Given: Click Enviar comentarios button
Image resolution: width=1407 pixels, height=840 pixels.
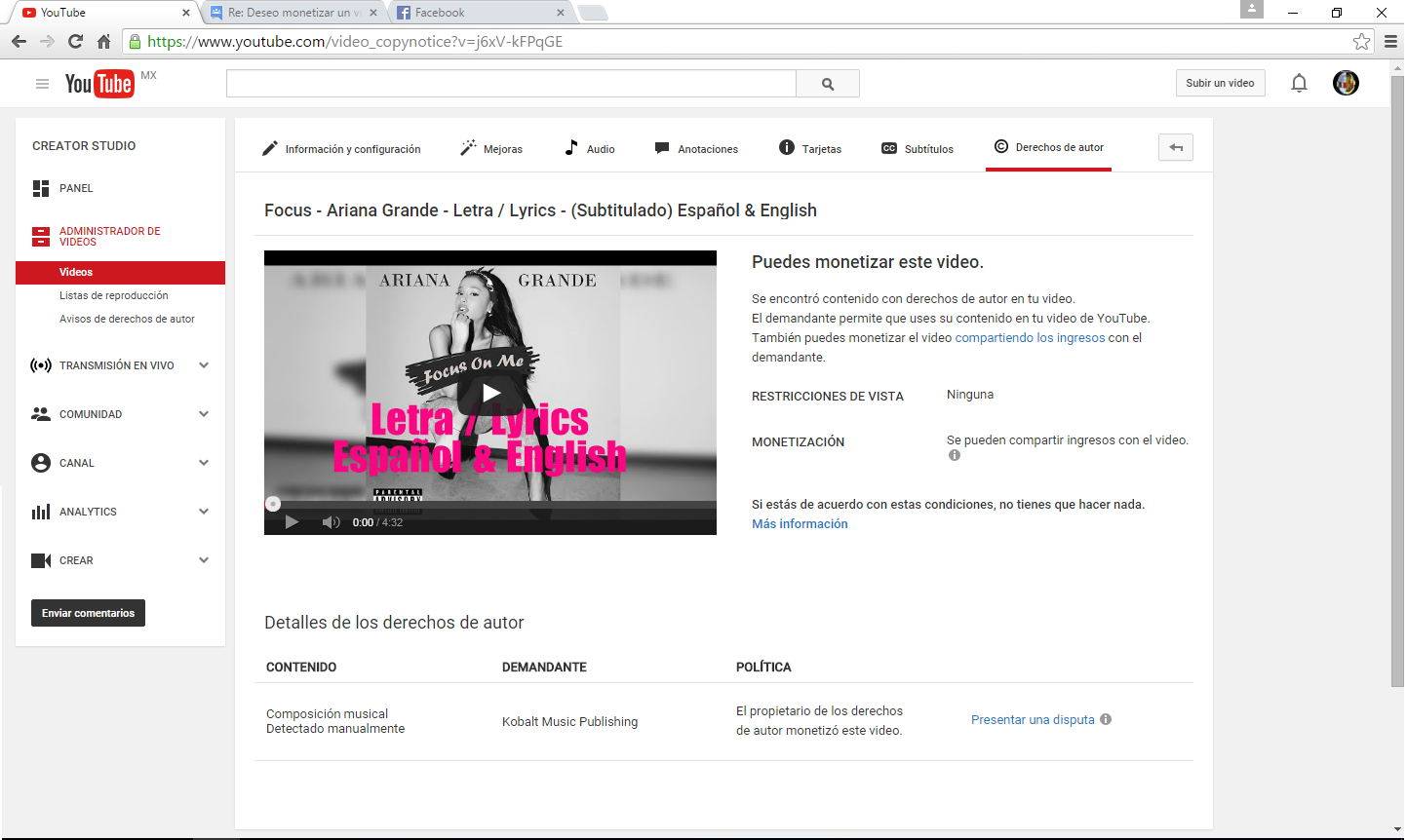Looking at the screenshot, I should coord(88,613).
